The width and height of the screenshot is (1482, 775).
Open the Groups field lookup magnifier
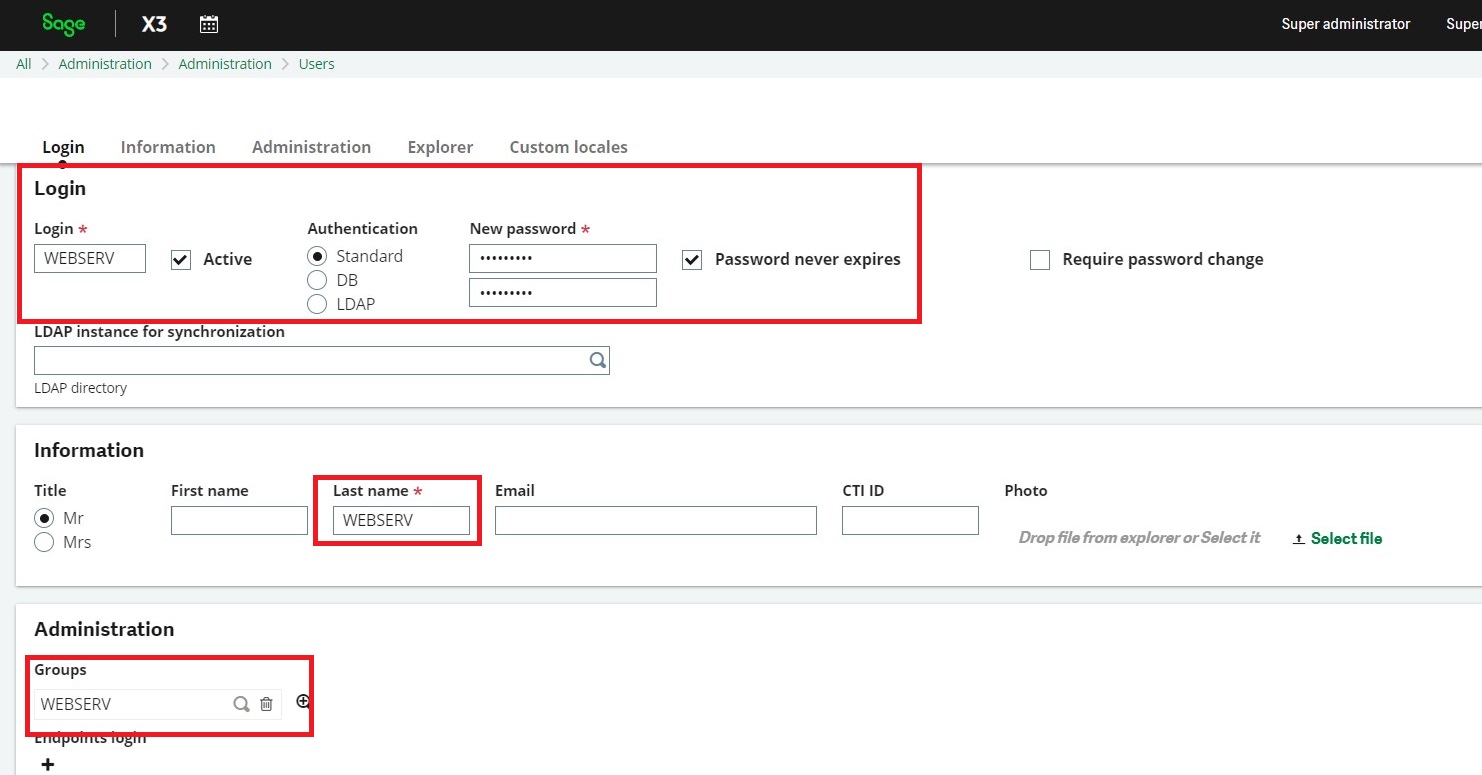click(x=240, y=703)
